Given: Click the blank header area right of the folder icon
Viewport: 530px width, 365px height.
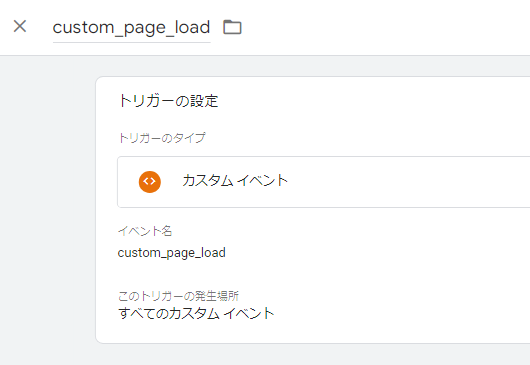Looking at the screenshot, I should point(385,27).
